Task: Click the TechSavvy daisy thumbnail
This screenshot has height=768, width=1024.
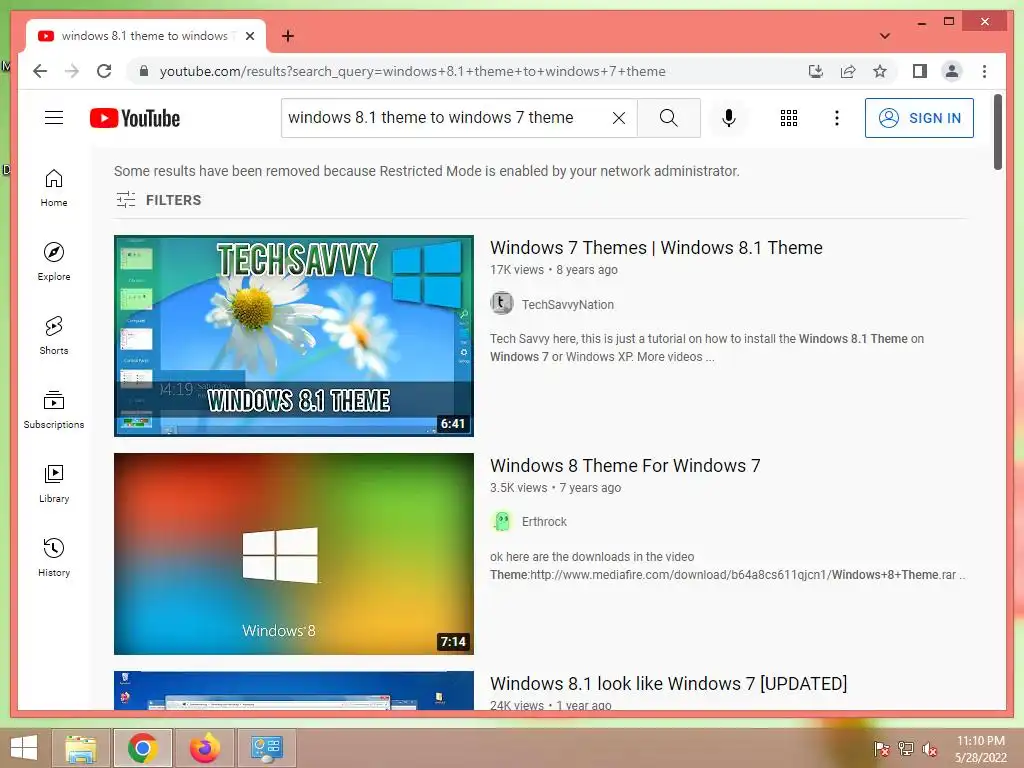Action: pyautogui.click(x=294, y=336)
